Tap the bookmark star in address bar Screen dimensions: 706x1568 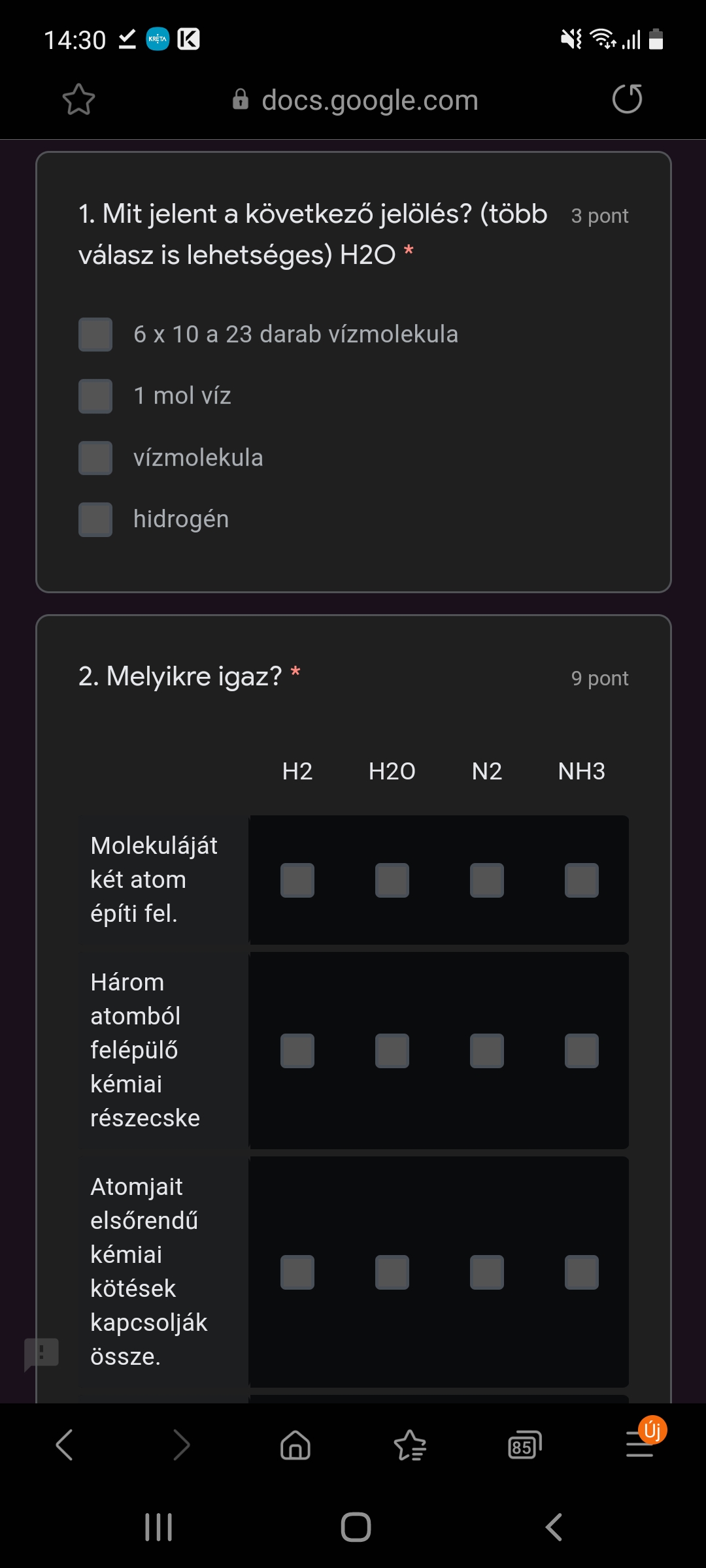pyautogui.click(x=78, y=100)
